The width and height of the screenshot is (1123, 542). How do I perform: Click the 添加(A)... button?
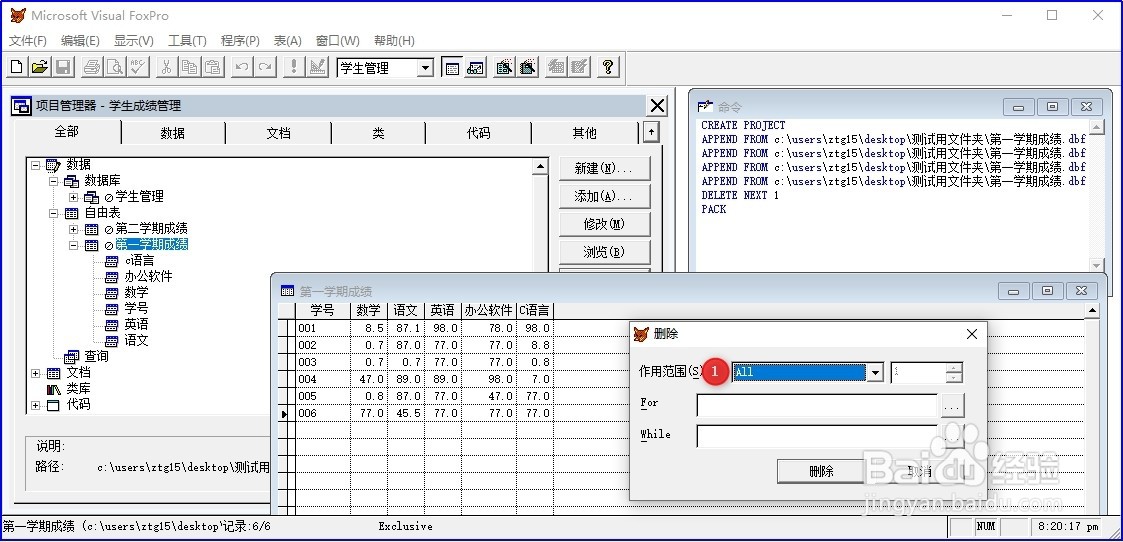tap(604, 196)
